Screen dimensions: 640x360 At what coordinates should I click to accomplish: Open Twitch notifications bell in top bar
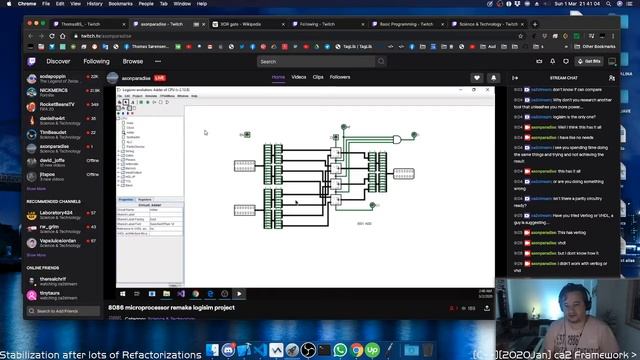[552, 61]
